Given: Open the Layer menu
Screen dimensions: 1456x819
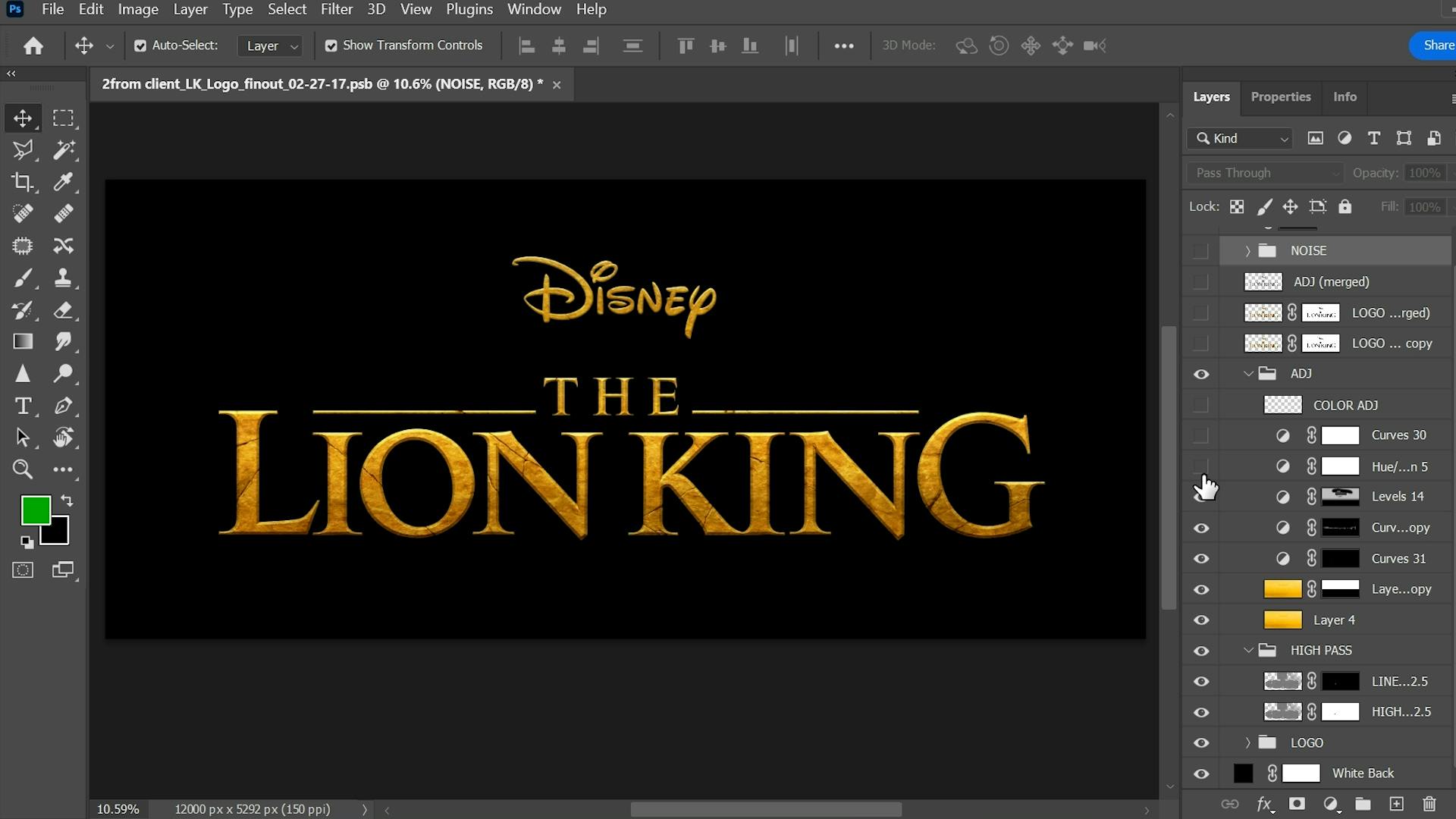Looking at the screenshot, I should tap(190, 9).
